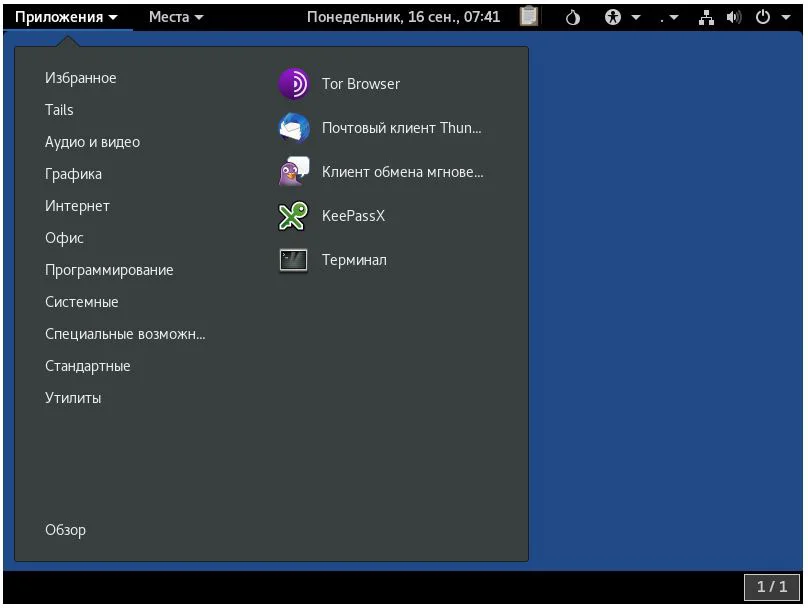The image size is (808, 608).
Task: Open the power system menu dropdown
Action: (x=770, y=17)
